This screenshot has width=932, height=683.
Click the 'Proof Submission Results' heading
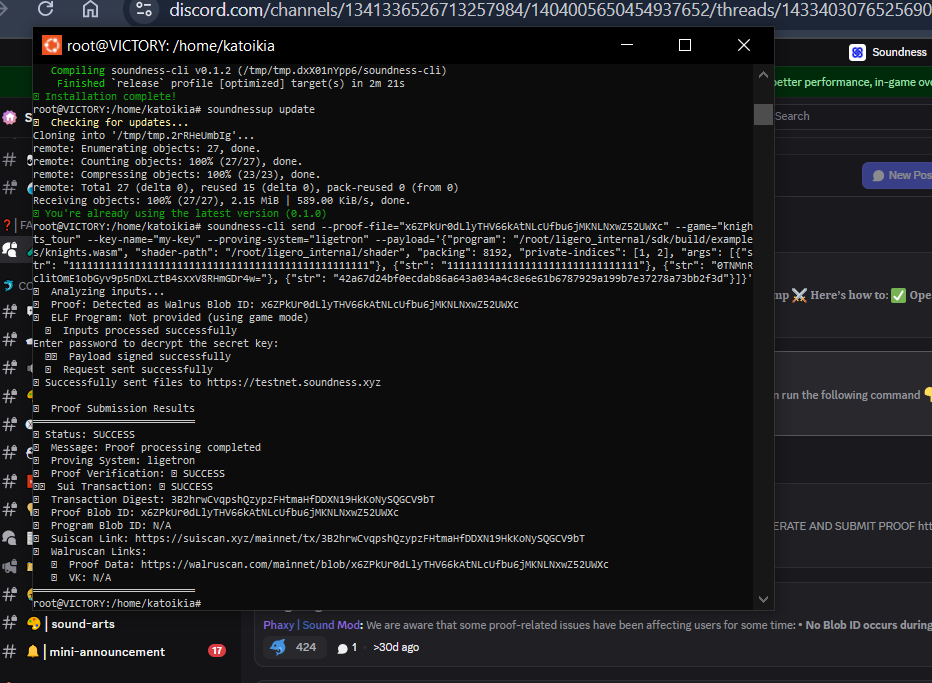click(114, 408)
